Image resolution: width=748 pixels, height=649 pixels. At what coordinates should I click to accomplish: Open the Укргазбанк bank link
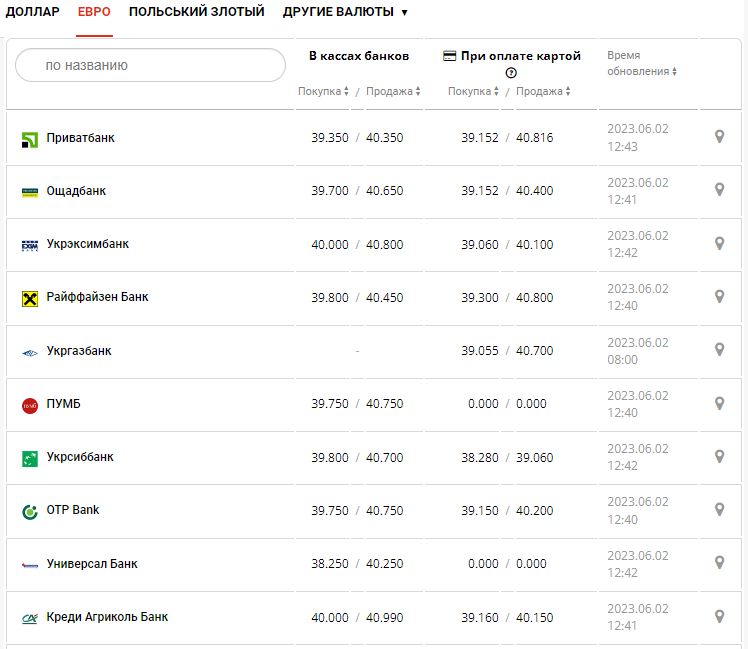coord(79,351)
